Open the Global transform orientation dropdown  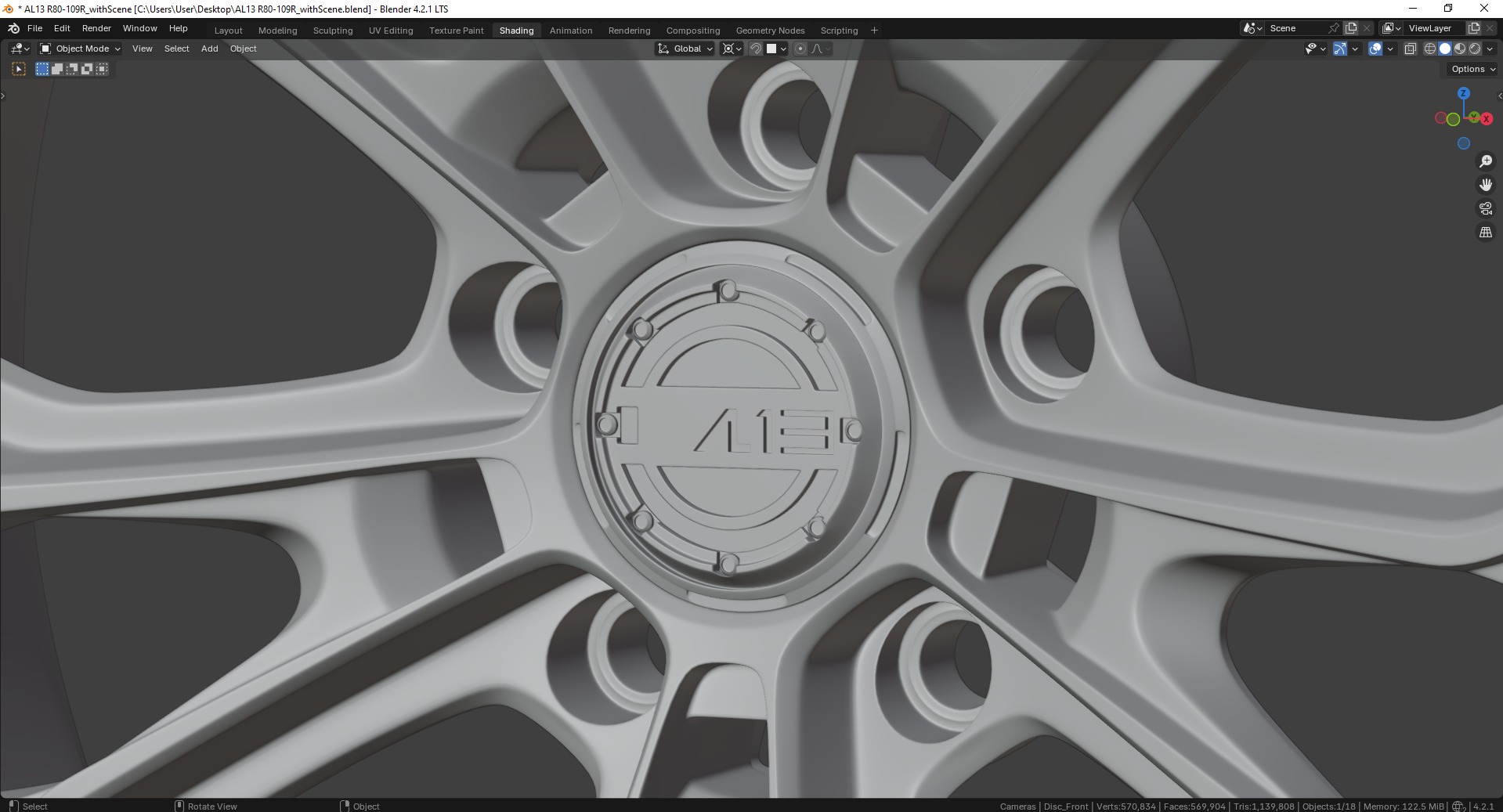pos(685,49)
